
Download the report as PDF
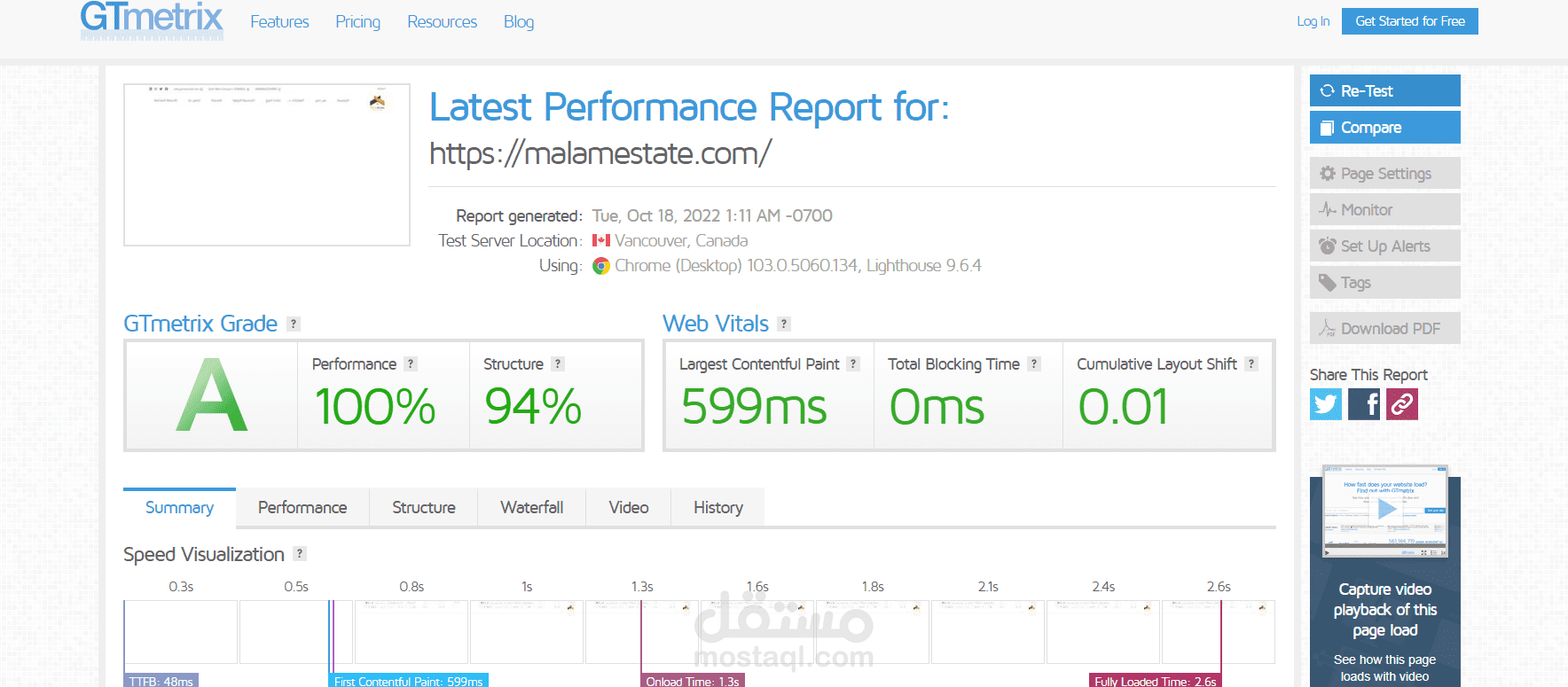(x=1385, y=329)
